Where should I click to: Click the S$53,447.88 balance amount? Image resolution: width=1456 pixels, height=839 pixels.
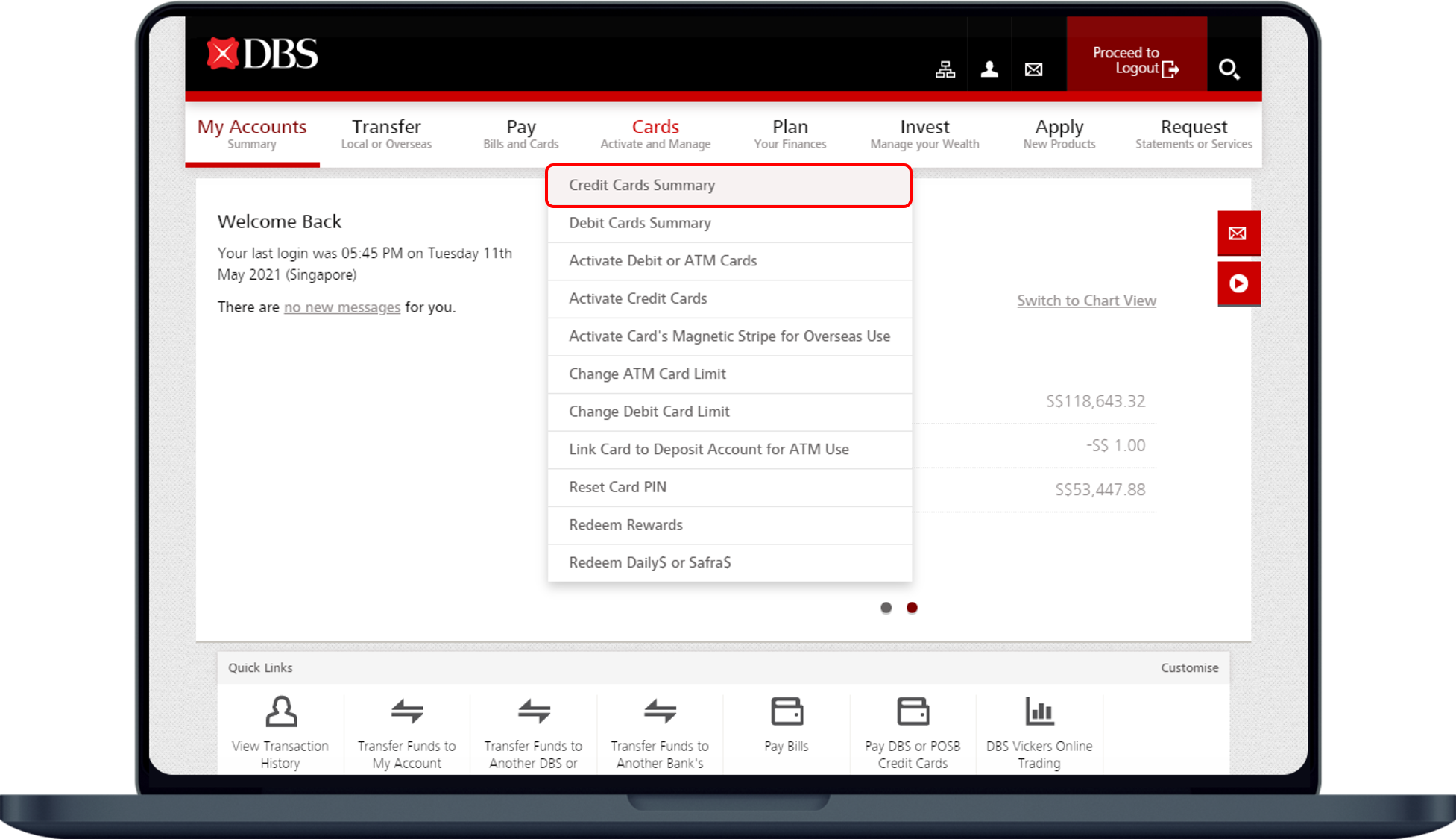(1100, 490)
